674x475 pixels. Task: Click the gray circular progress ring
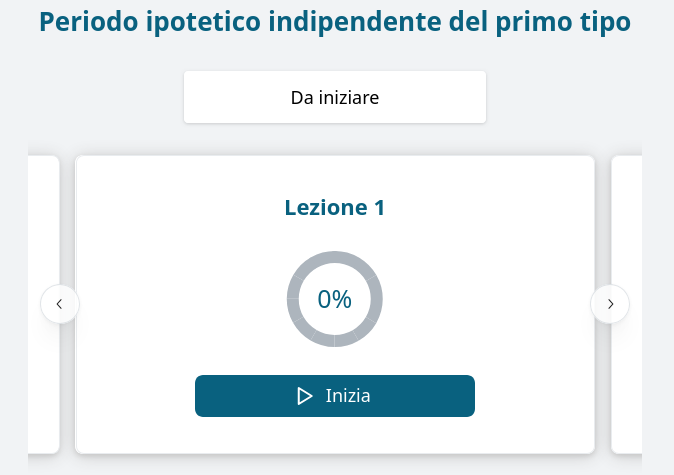click(335, 299)
